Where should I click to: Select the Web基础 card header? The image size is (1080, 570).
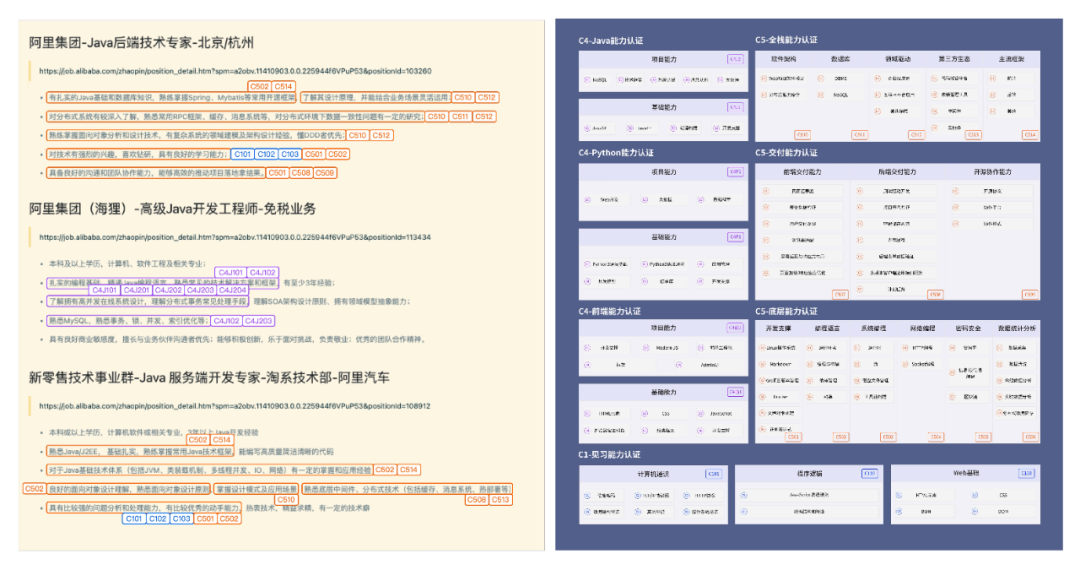pos(966,474)
